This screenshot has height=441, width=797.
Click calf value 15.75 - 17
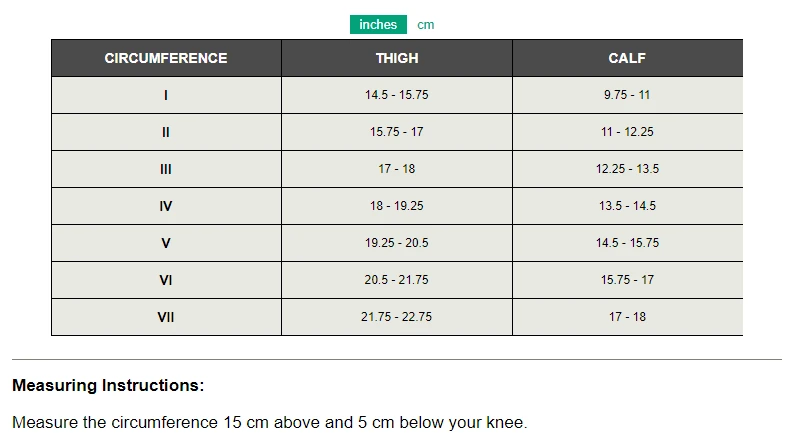pyautogui.click(x=627, y=280)
